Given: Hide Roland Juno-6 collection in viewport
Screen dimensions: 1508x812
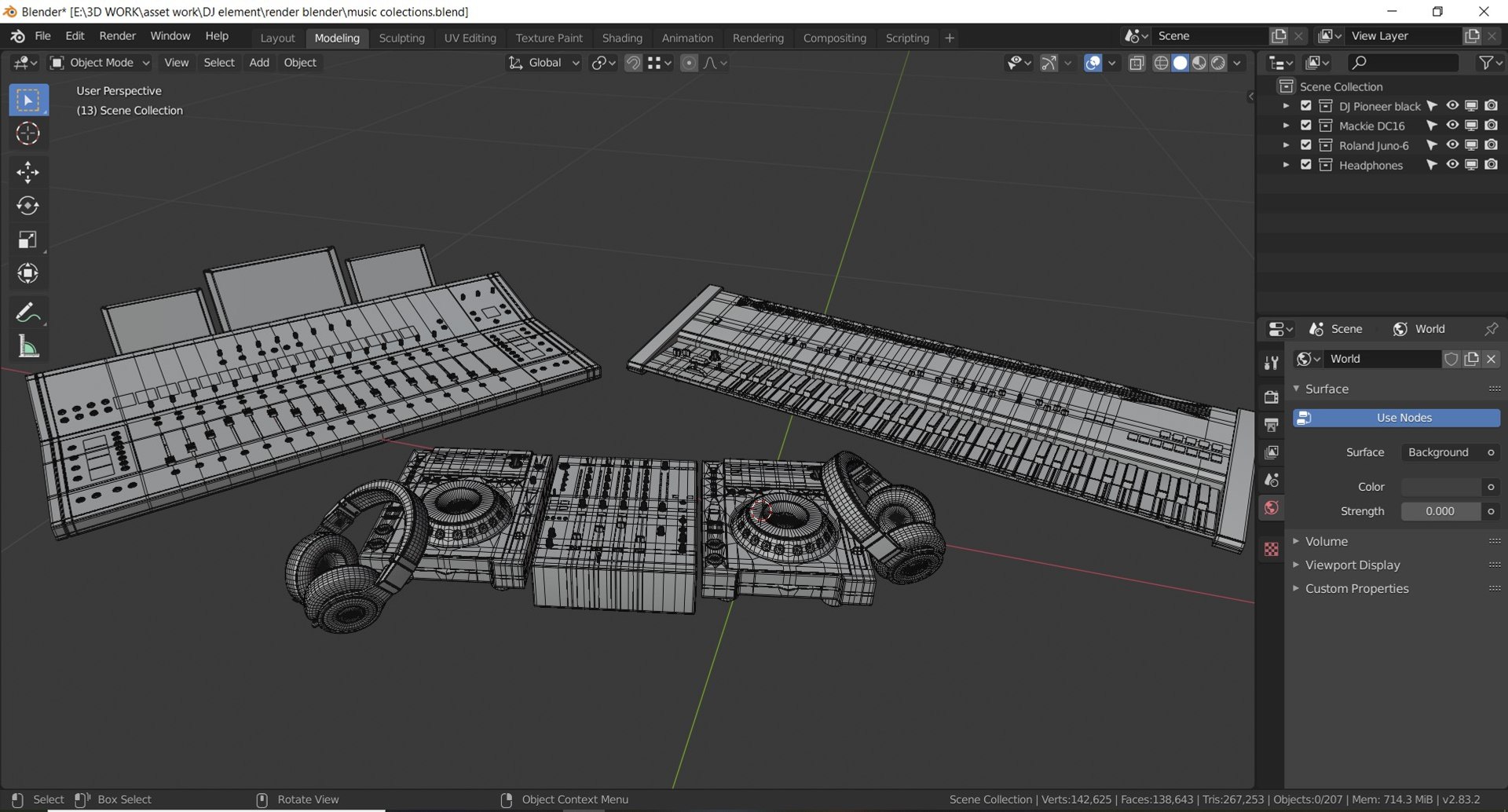Looking at the screenshot, I should coord(1452,145).
